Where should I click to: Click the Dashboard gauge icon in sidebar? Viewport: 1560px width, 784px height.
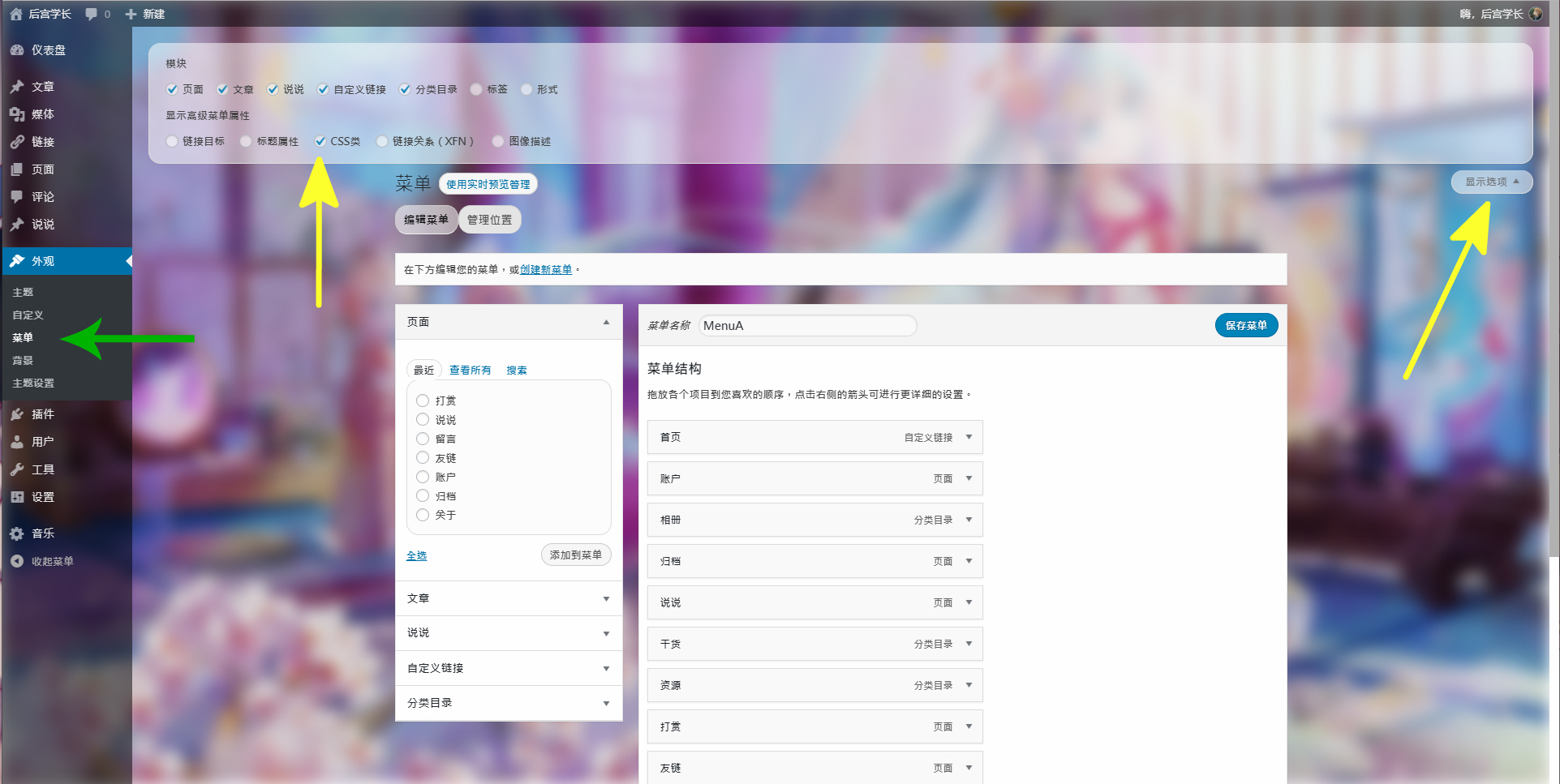tap(17, 50)
